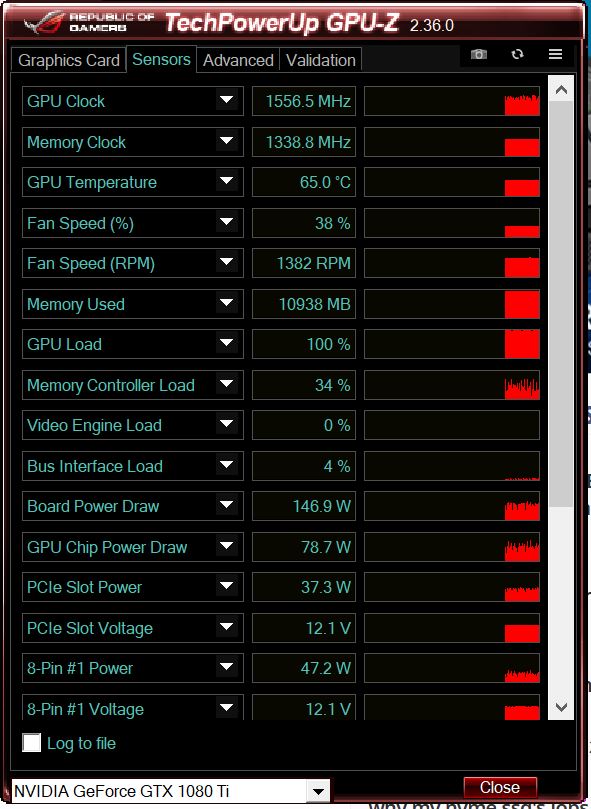
Task: Open the PCIe Slot Voltage dropdown
Action: 227,628
